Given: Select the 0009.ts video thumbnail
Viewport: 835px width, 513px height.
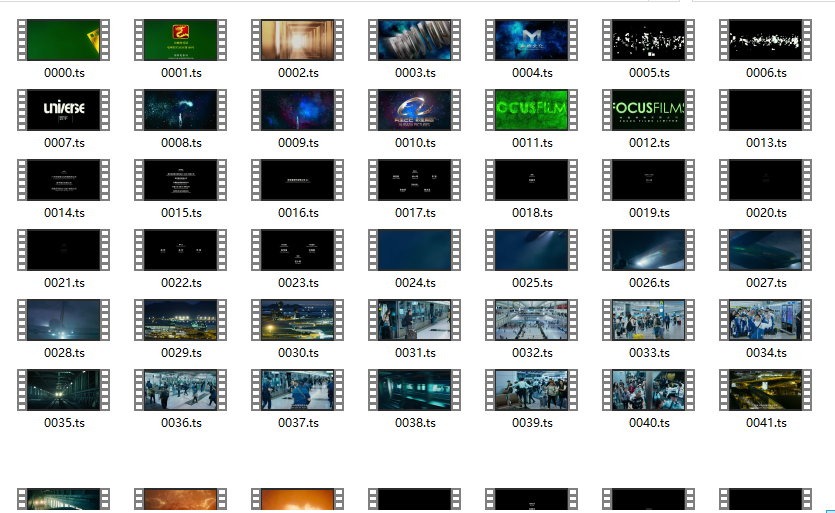Looking at the screenshot, I should tap(298, 110).
